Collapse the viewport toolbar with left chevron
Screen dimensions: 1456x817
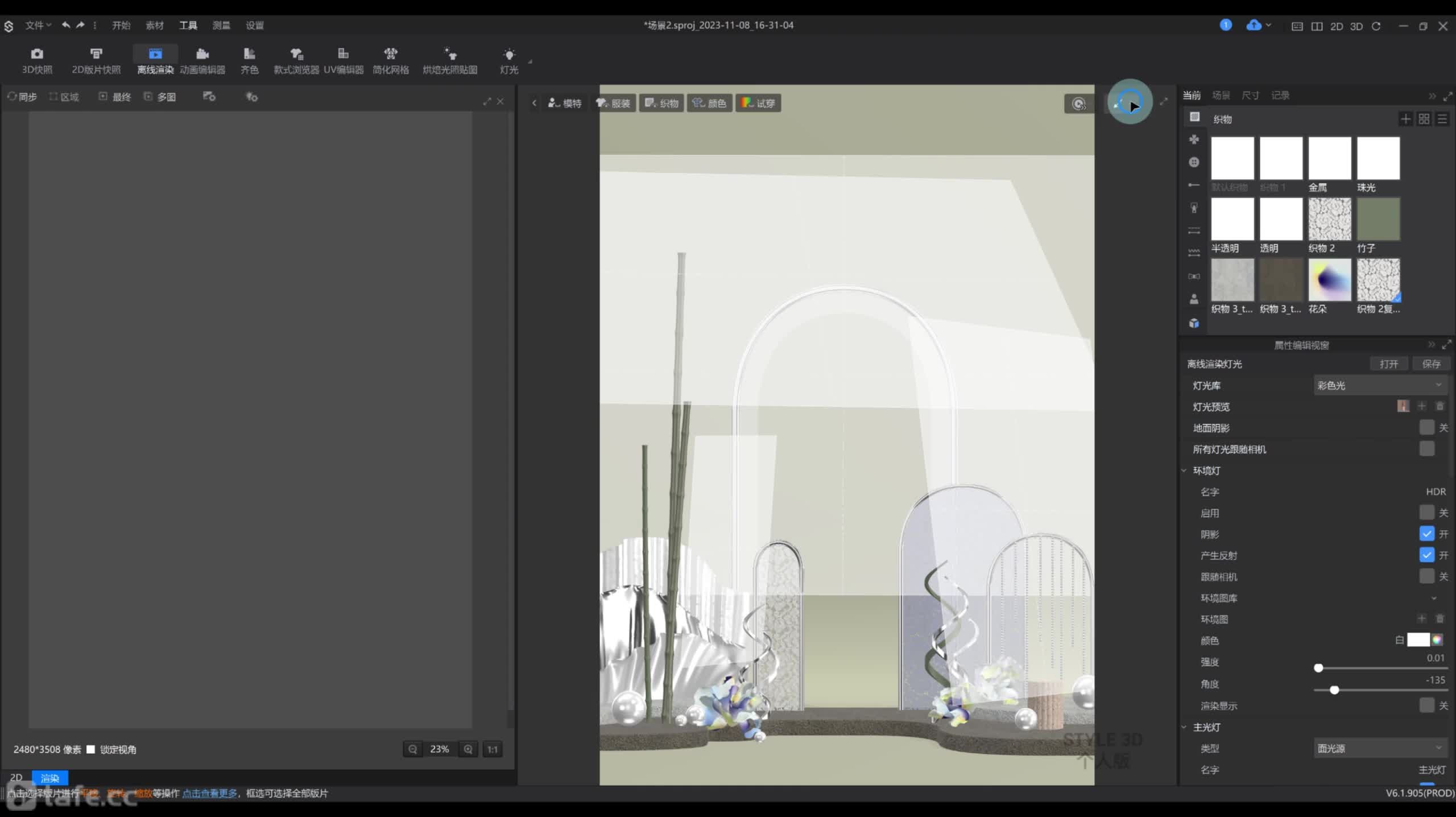[x=534, y=103]
